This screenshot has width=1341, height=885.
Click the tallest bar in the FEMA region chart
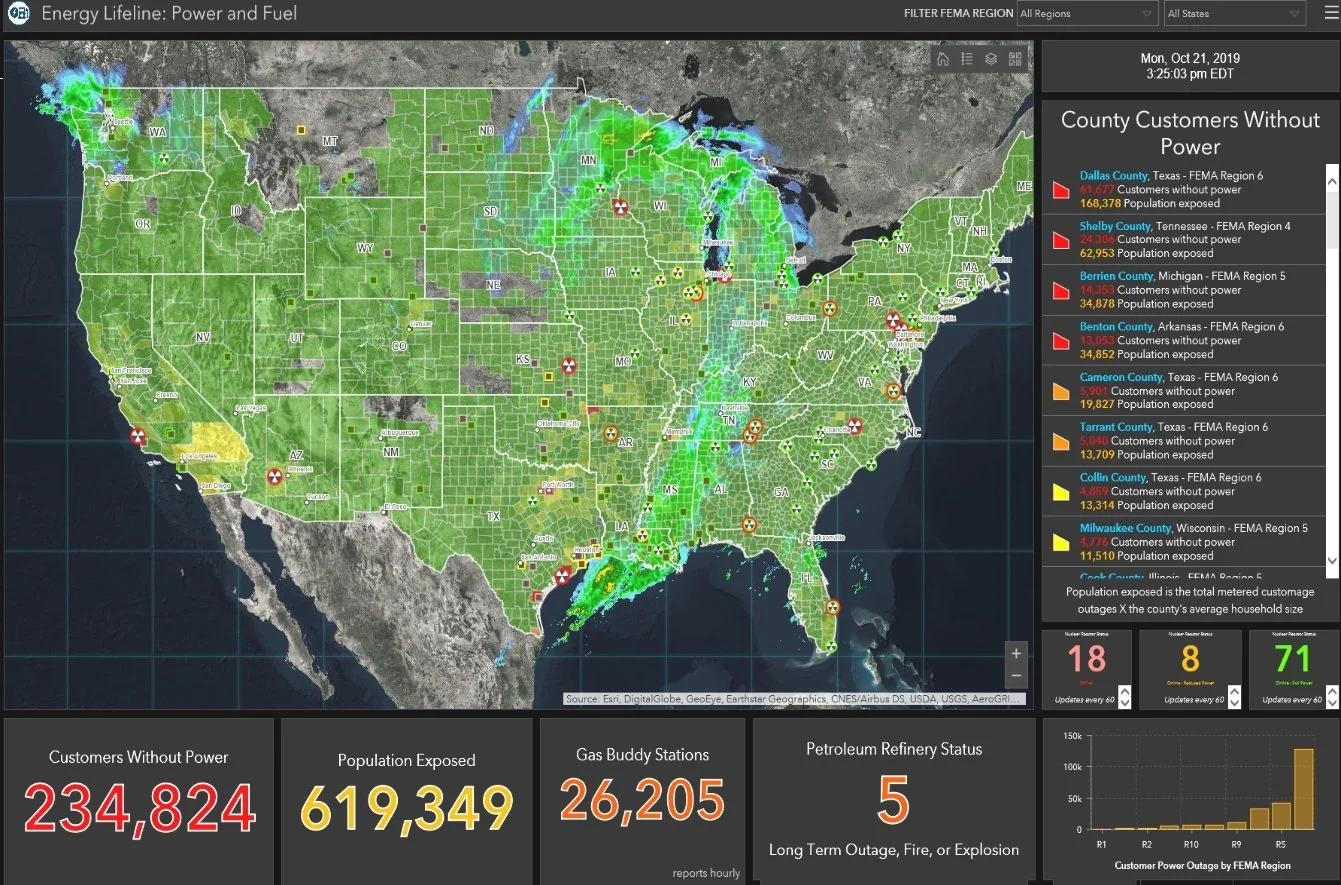pos(1304,789)
